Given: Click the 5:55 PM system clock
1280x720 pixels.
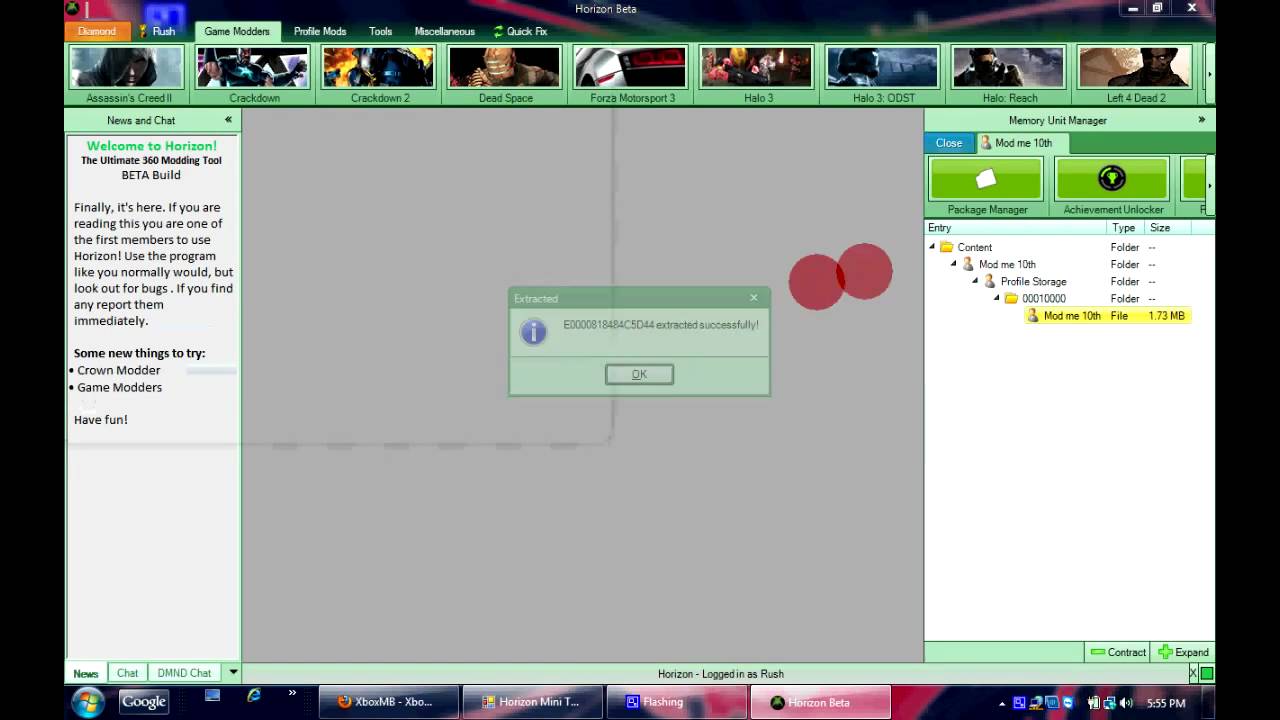Looking at the screenshot, I should pos(1166,703).
